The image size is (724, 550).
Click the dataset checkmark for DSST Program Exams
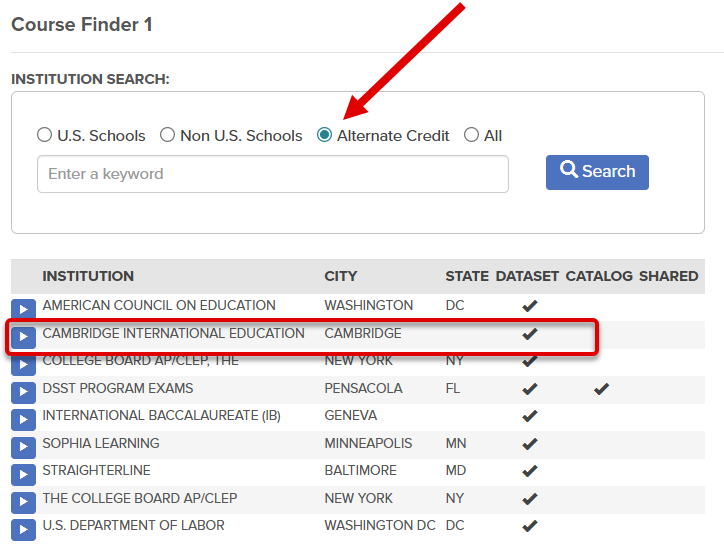(x=530, y=389)
